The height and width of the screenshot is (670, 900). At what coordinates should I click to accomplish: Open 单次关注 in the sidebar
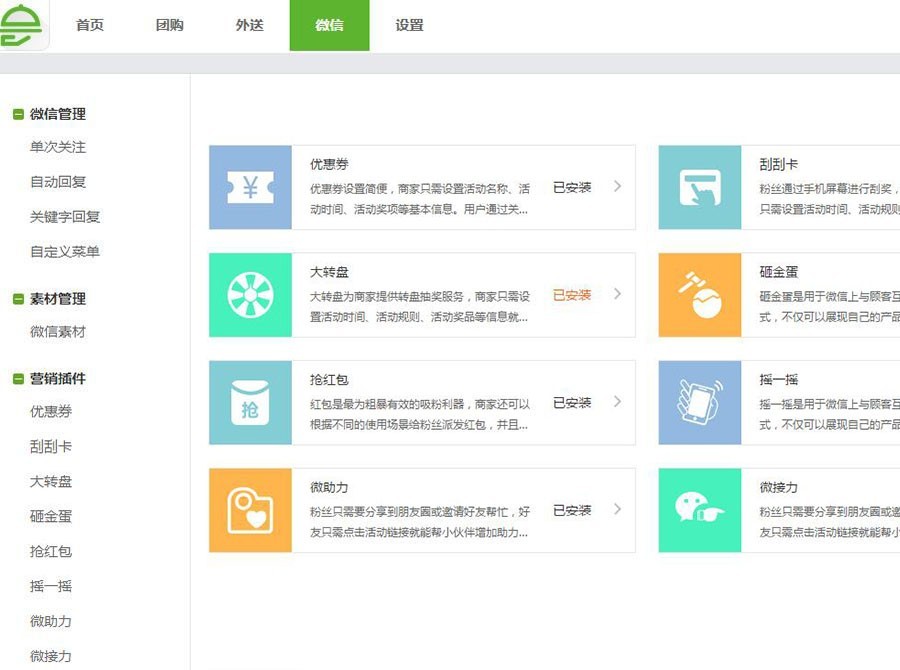pos(58,147)
